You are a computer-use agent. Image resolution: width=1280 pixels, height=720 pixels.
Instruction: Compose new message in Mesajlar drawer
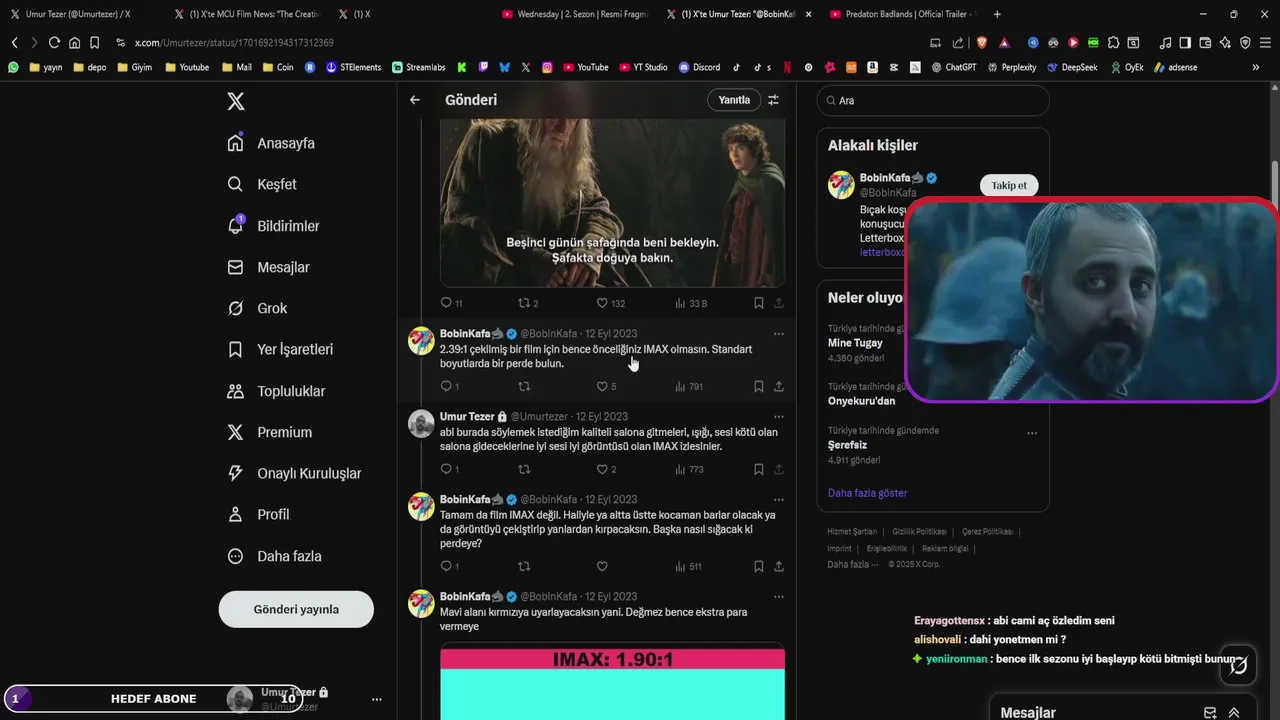(x=1210, y=713)
